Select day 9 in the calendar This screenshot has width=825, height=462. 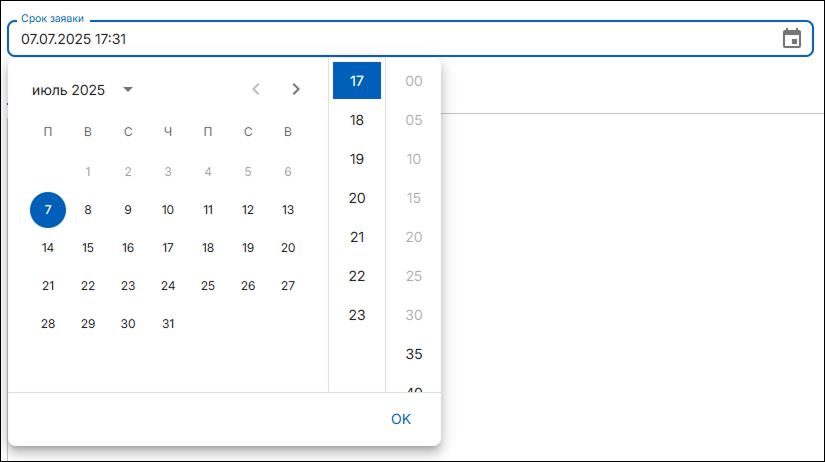[x=128, y=210]
